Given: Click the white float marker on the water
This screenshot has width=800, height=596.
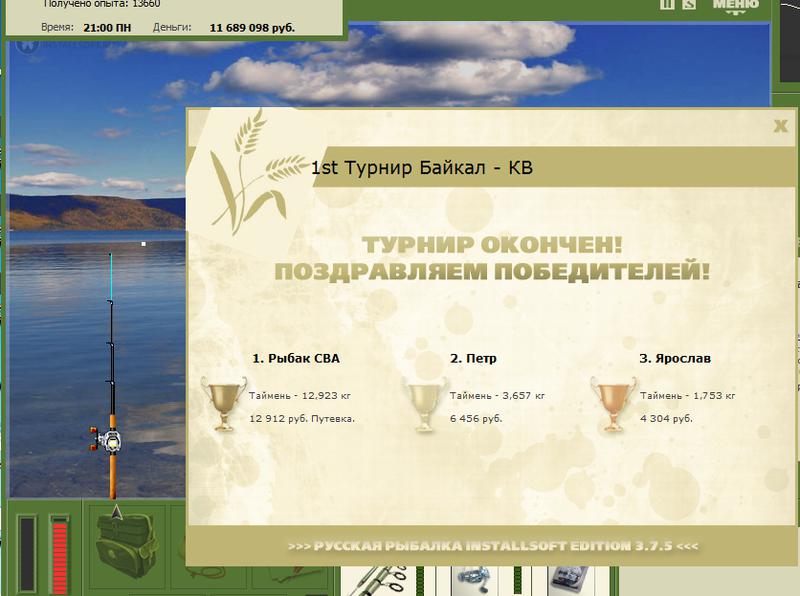Looking at the screenshot, I should (x=143, y=244).
